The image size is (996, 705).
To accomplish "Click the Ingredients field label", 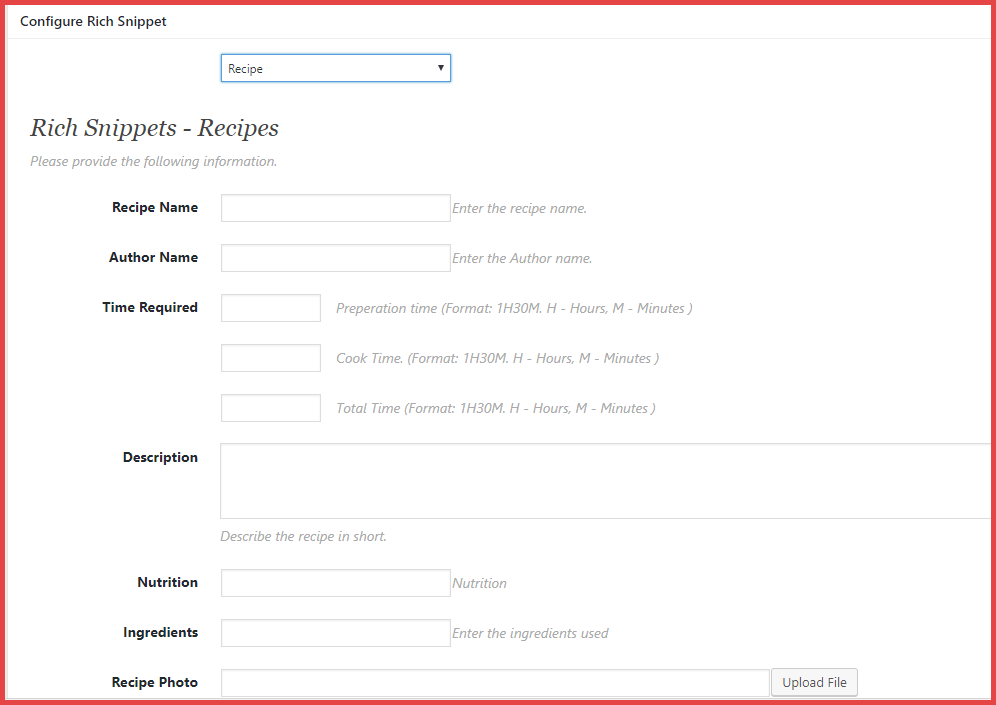I will pyautogui.click(x=160, y=633).
